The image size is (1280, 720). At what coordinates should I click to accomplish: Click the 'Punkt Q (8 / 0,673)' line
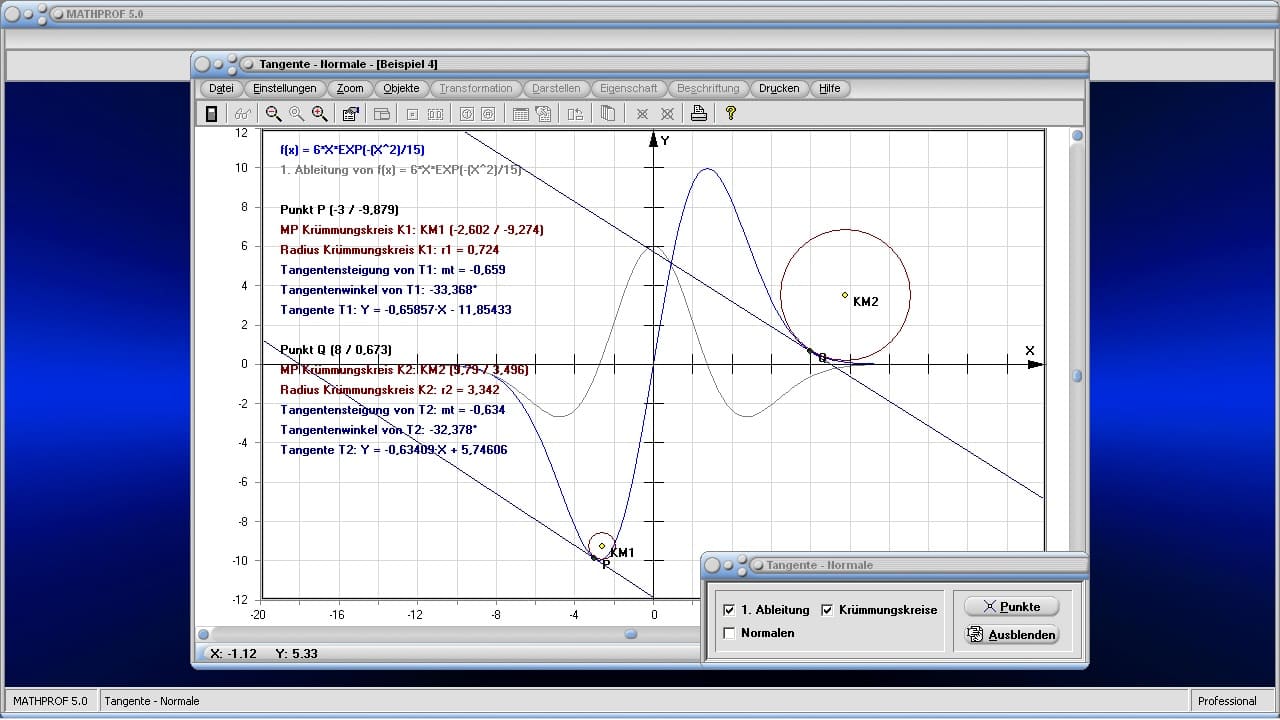(336, 350)
